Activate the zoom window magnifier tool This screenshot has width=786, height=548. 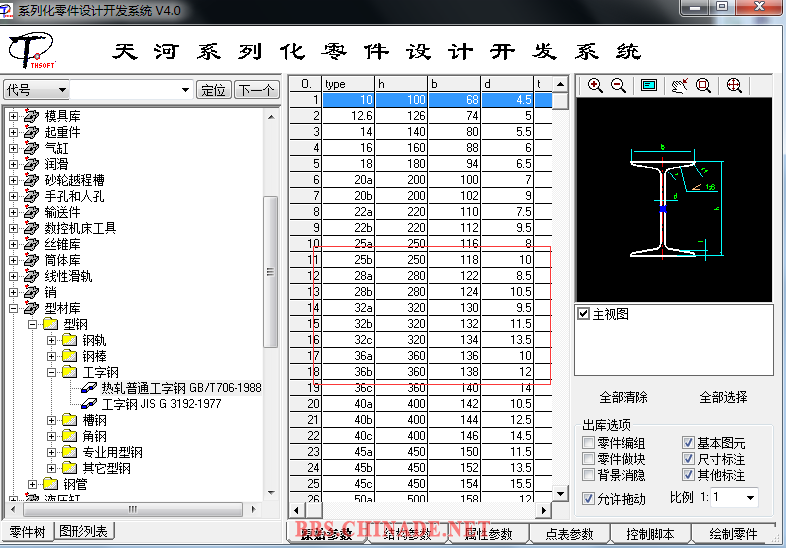coord(703,86)
